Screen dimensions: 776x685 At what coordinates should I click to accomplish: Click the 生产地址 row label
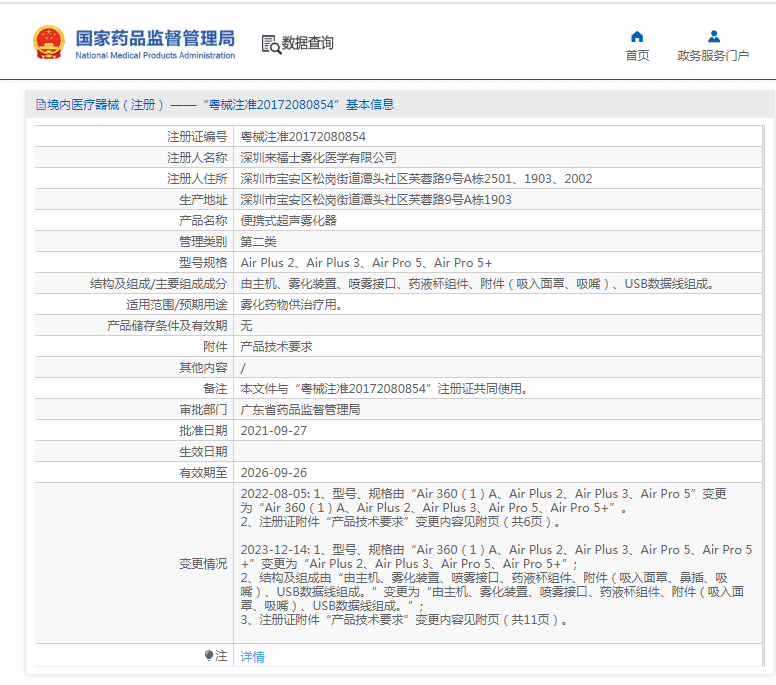coord(202,199)
